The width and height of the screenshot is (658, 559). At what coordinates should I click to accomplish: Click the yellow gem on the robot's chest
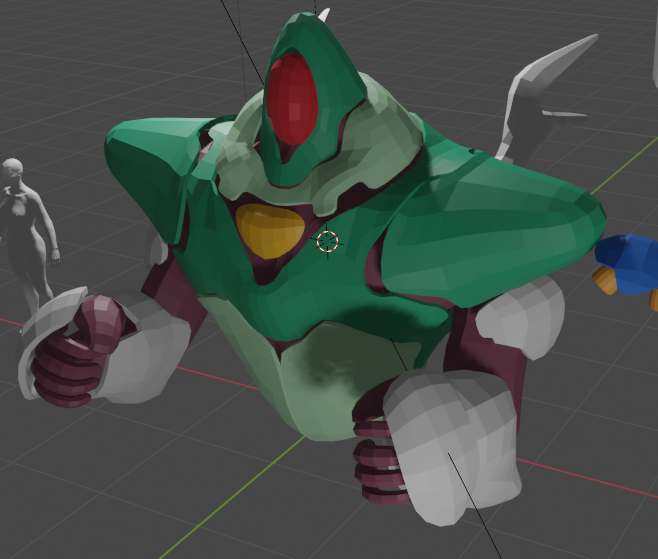pos(270,230)
